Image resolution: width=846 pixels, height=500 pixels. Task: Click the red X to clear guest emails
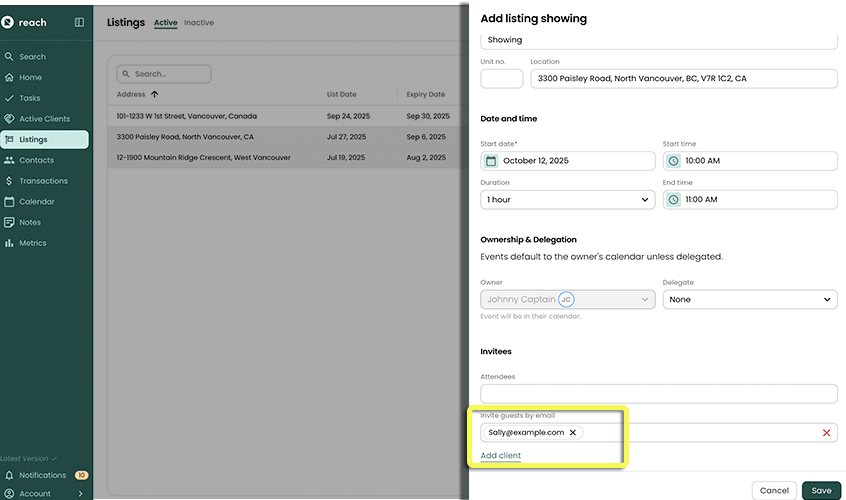click(826, 433)
